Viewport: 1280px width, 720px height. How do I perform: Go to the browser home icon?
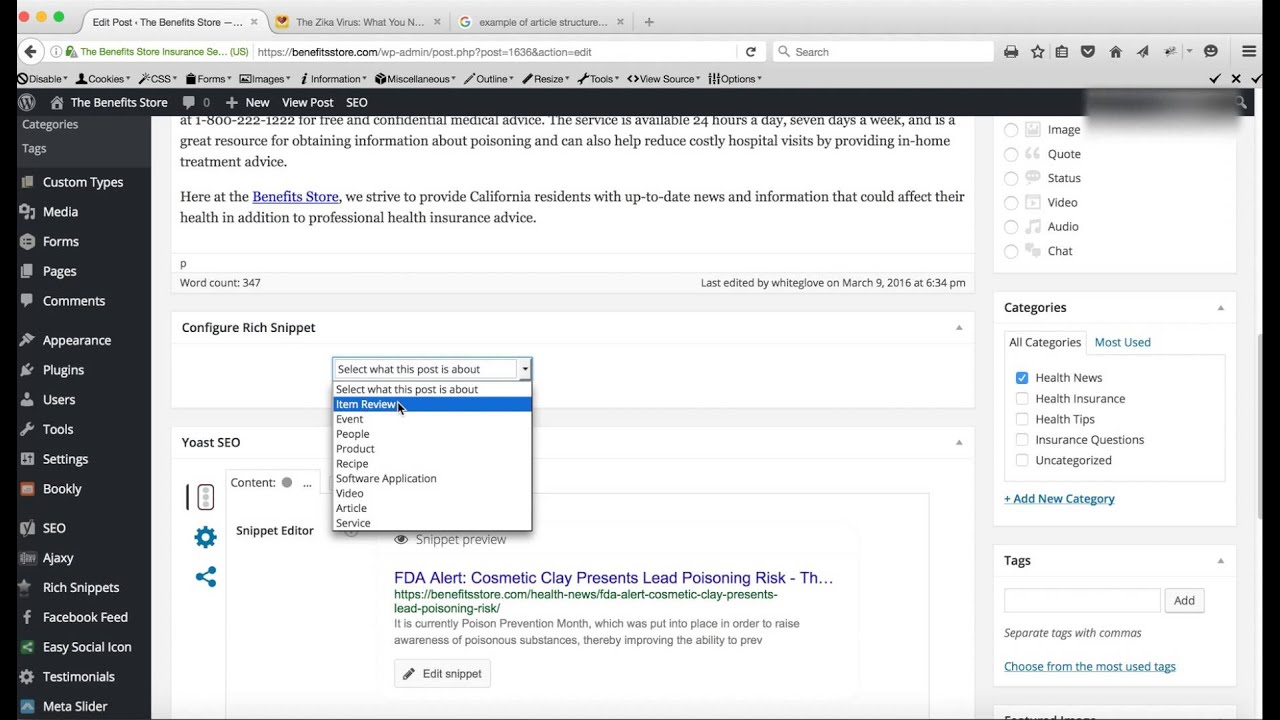tap(1115, 52)
